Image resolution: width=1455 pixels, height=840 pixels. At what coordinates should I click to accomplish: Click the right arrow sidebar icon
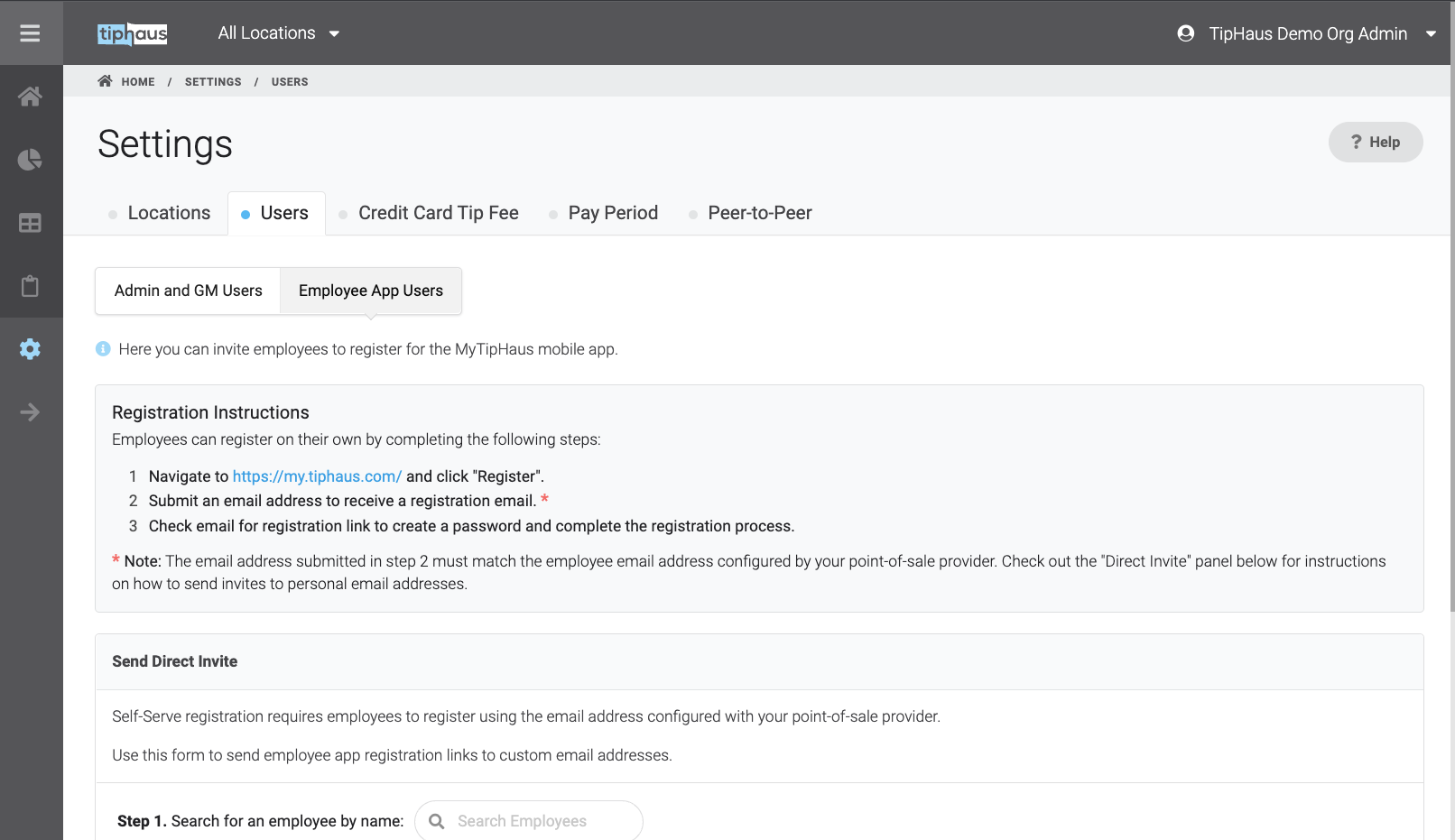click(30, 412)
